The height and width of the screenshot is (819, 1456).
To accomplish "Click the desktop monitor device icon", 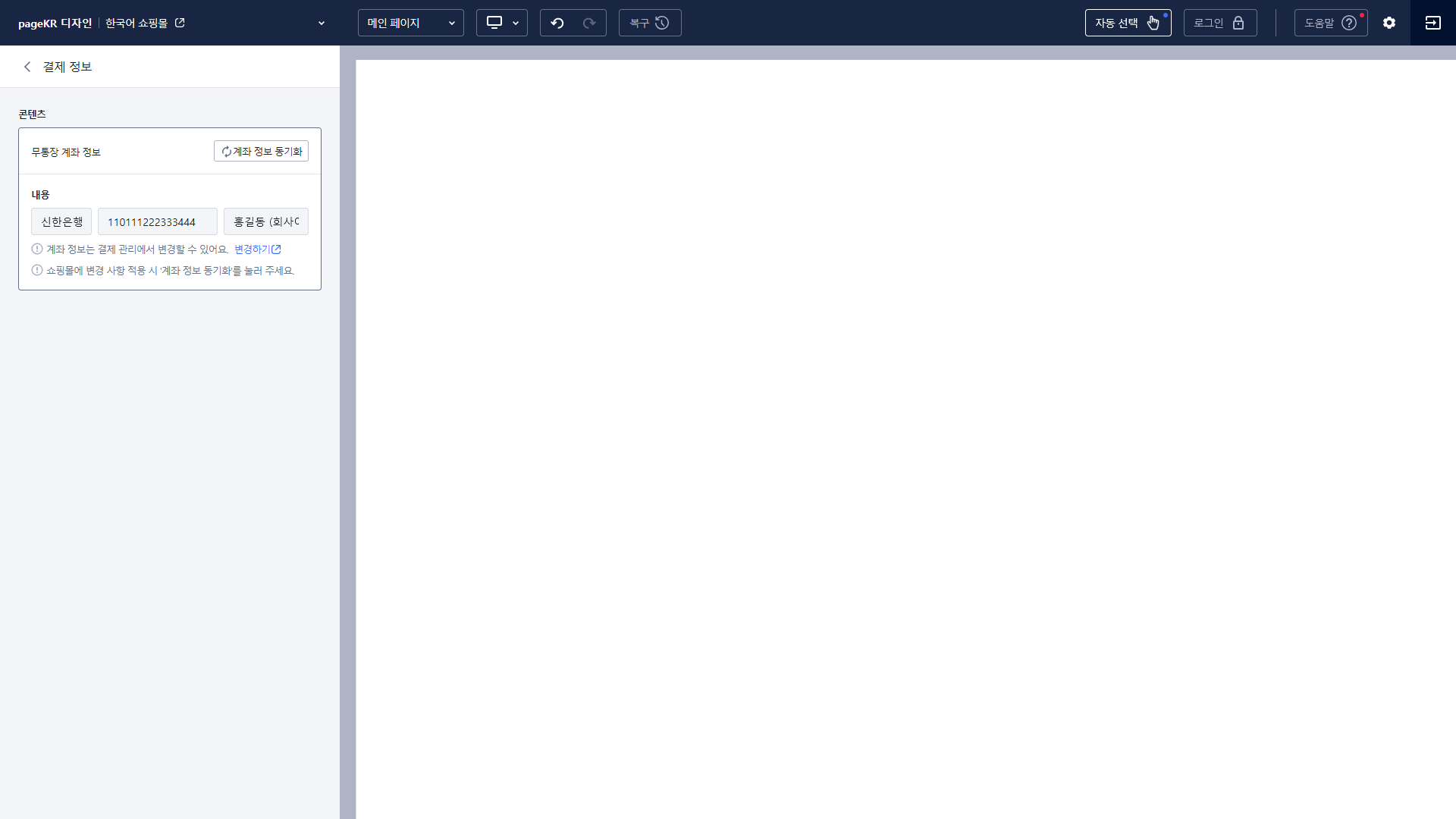I will coord(494,23).
